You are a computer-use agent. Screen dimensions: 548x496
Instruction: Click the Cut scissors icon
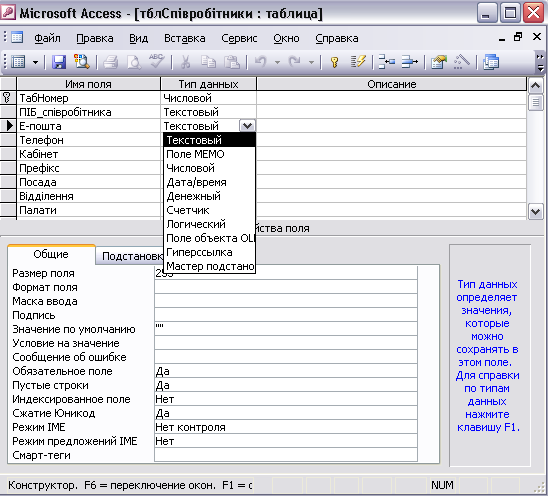(186, 63)
